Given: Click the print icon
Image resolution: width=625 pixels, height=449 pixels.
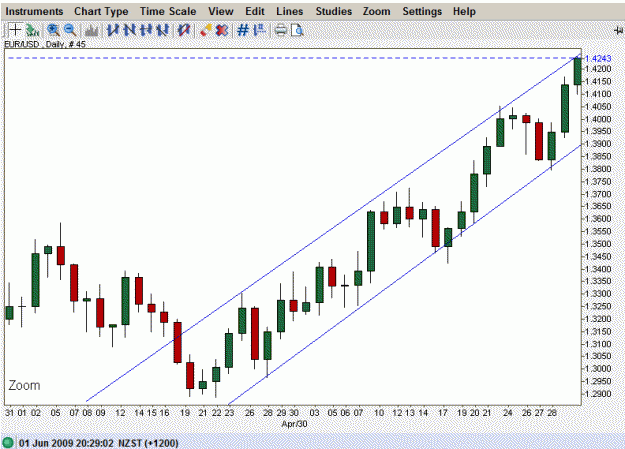Looking at the screenshot, I should (281, 30).
